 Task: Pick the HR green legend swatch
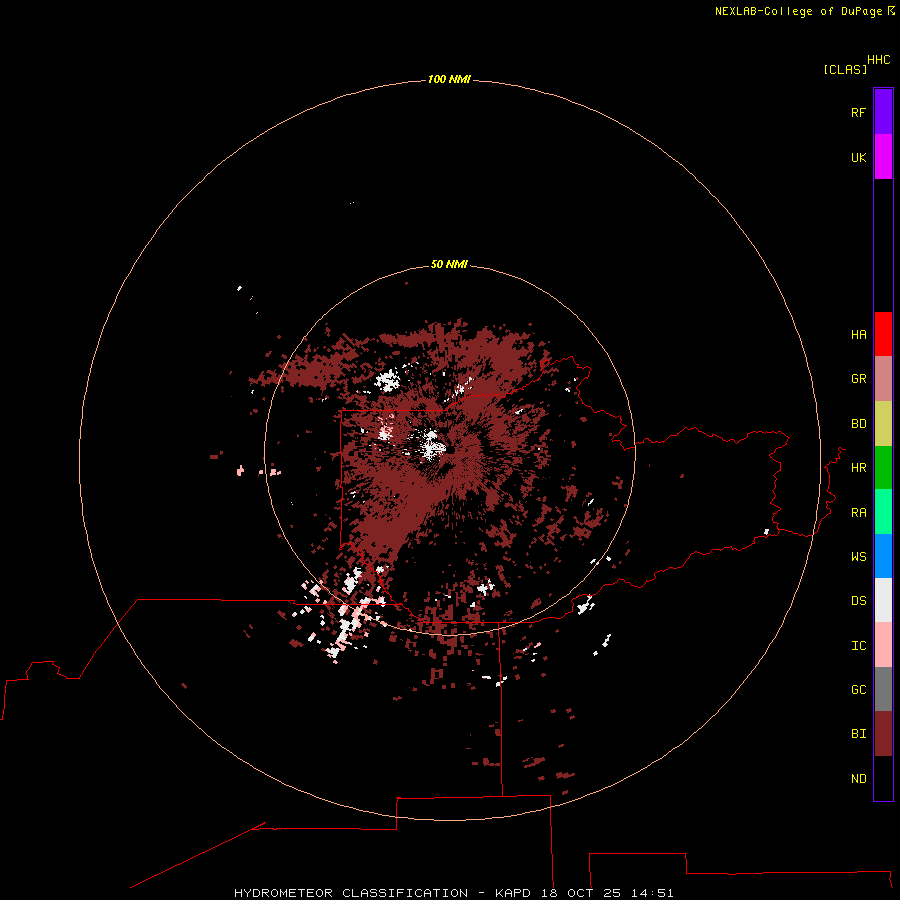(x=883, y=468)
